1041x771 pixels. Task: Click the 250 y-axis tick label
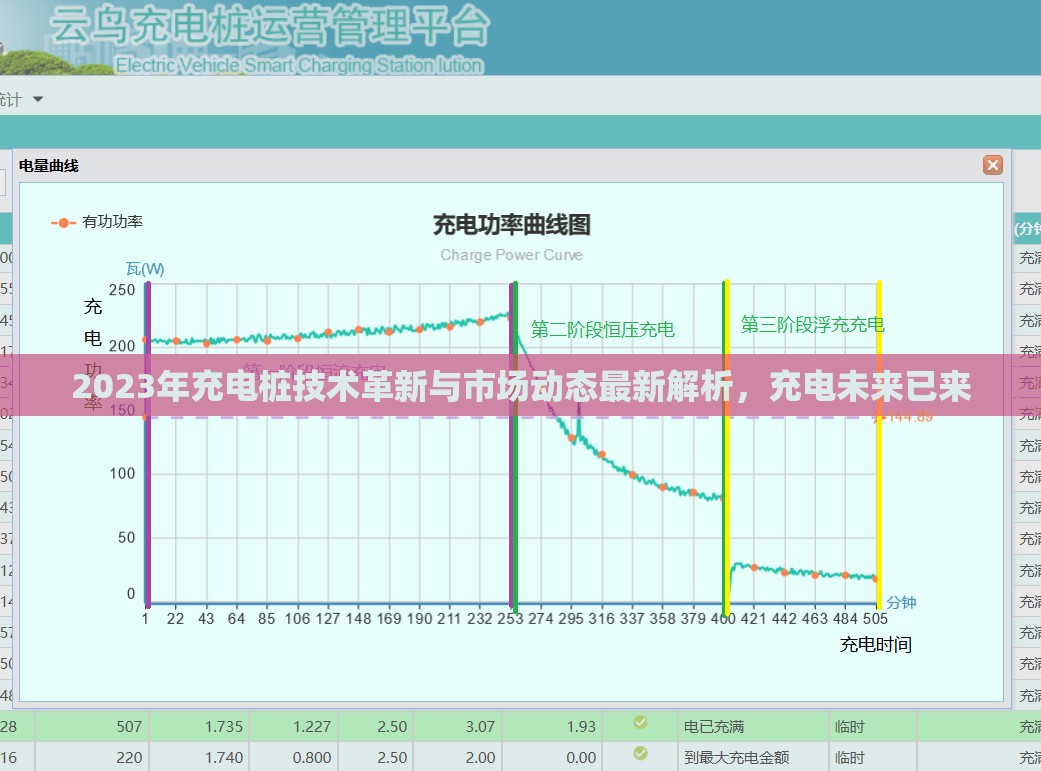tap(122, 290)
